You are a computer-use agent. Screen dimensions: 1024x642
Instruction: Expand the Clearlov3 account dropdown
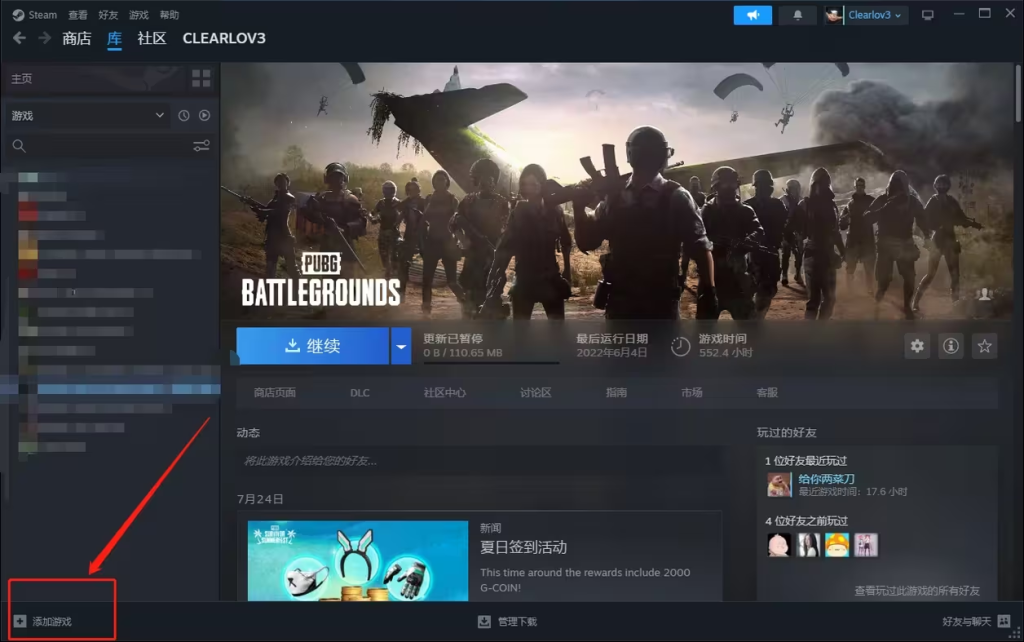coord(874,15)
